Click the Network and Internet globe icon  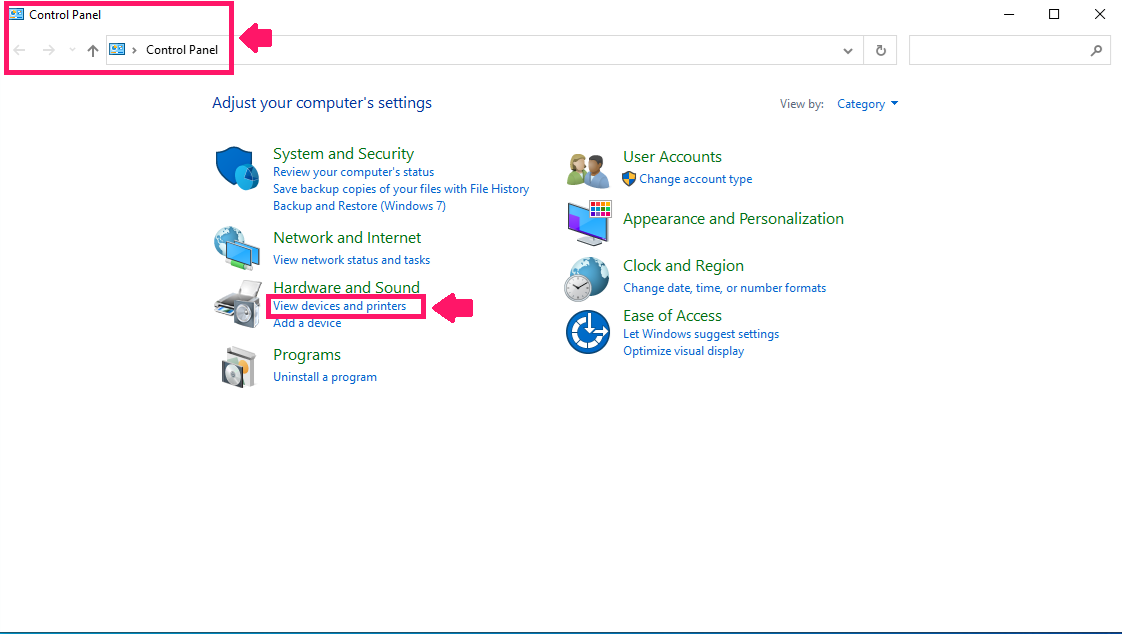click(x=237, y=248)
